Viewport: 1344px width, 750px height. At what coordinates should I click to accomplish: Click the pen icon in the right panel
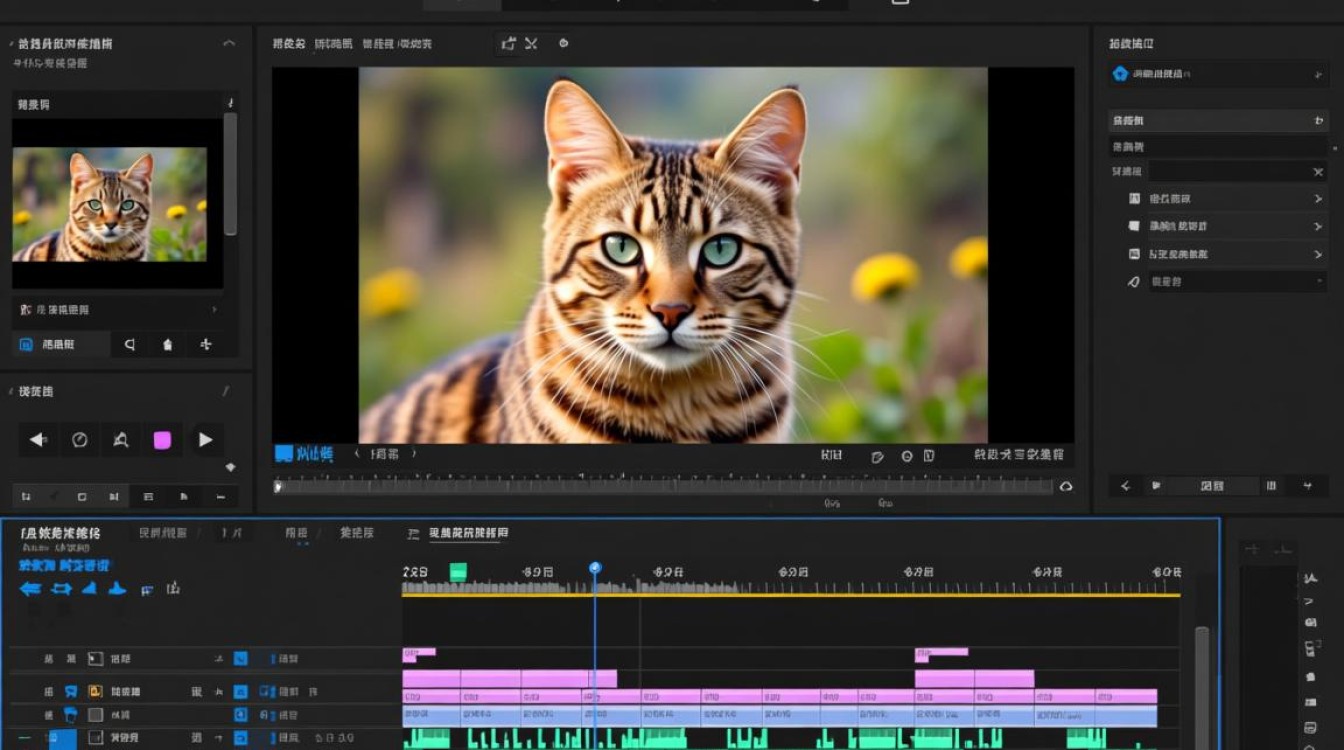click(x=1133, y=282)
